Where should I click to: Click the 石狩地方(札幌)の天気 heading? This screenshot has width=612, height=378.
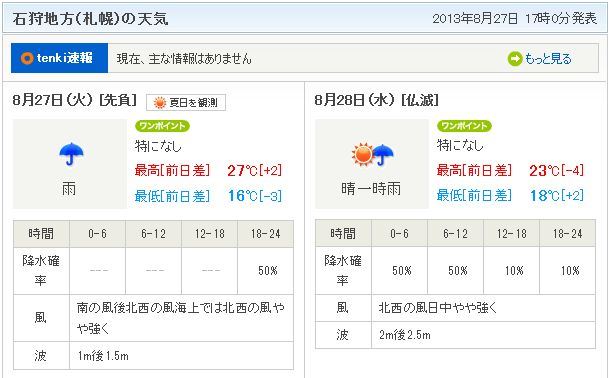tap(90, 18)
